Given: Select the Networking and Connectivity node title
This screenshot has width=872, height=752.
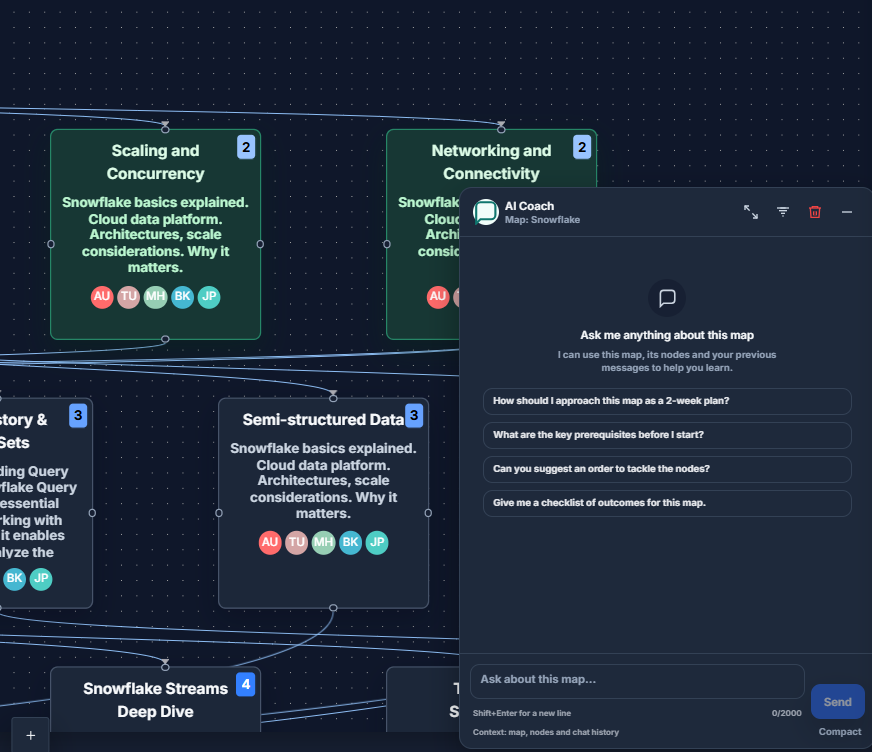Looking at the screenshot, I should pos(491,162).
